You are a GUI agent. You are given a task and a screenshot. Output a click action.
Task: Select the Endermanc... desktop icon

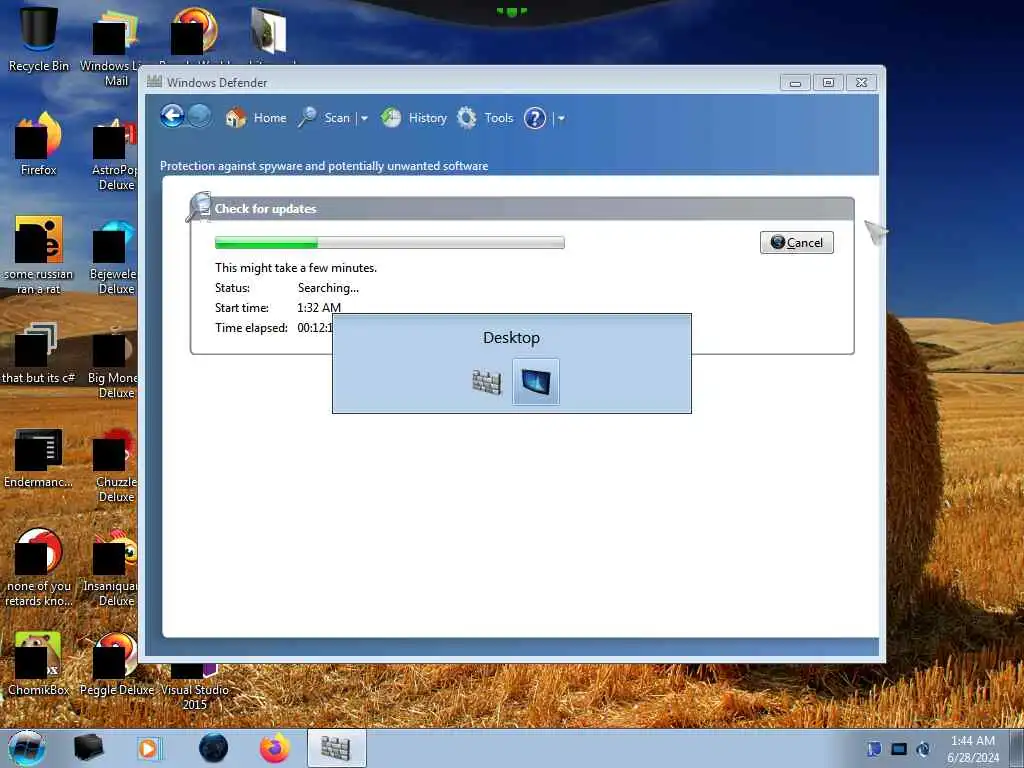click(39, 457)
